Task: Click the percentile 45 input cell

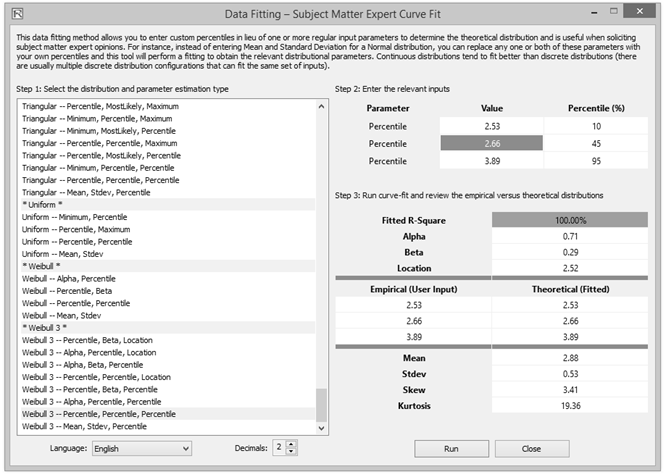Action: (x=596, y=144)
